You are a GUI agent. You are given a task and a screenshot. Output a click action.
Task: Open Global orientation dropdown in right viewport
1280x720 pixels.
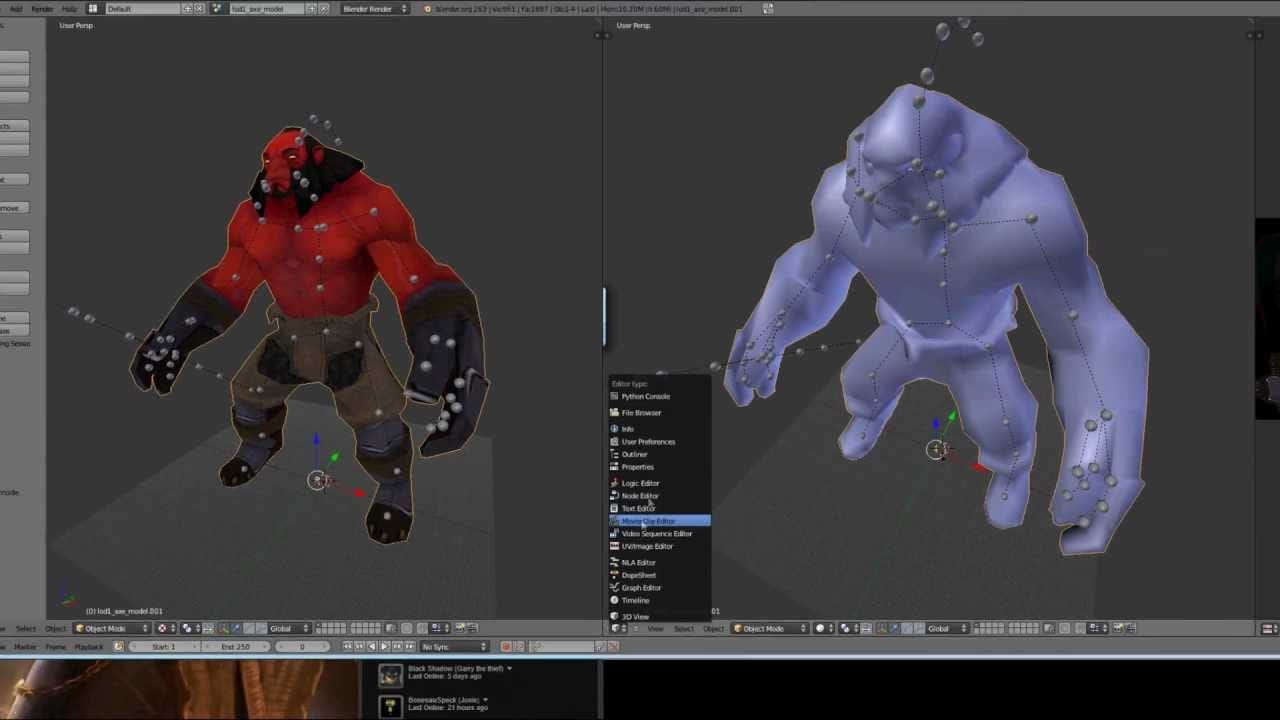click(947, 628)
